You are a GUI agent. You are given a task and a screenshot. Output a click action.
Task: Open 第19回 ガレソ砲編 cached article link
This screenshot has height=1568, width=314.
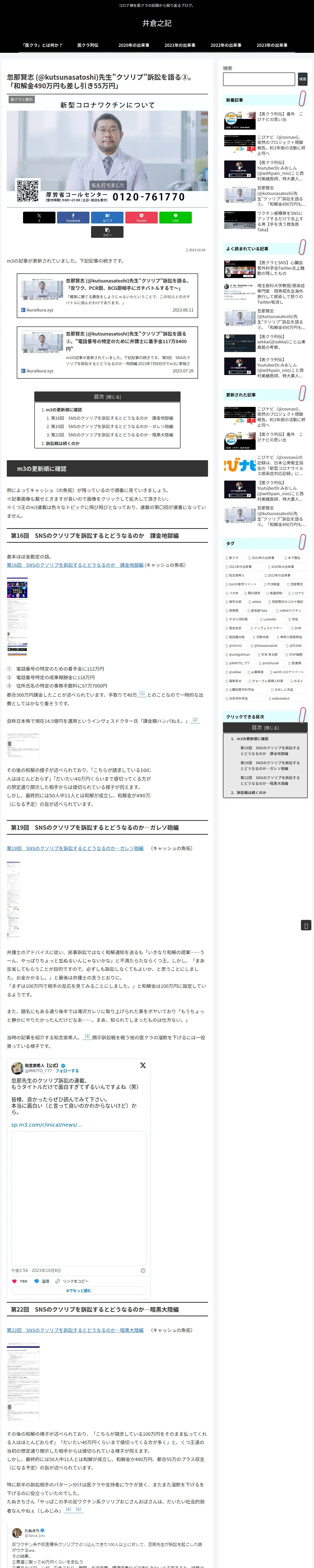75,848
